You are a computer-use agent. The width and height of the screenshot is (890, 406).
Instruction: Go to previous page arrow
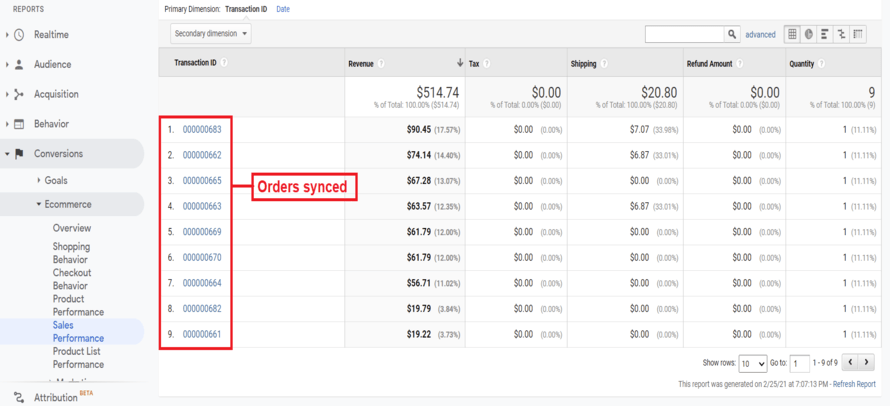pyautogui.click(x=850, y=362)
